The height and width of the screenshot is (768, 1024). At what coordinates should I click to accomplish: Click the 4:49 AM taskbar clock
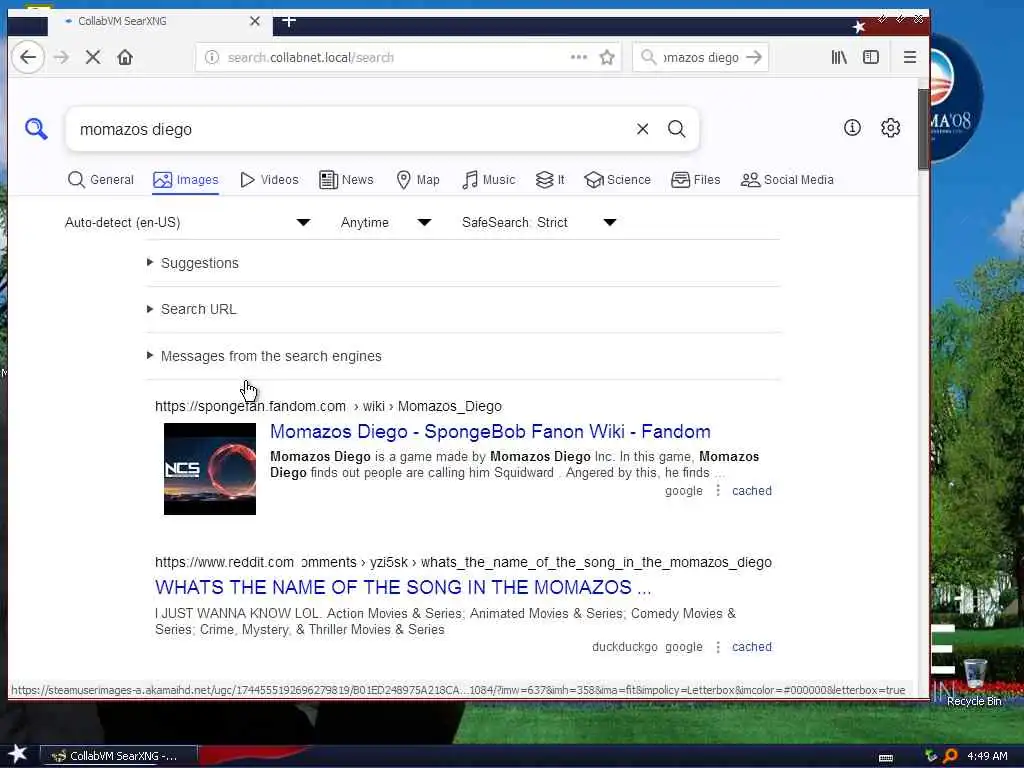click(987, 756)
